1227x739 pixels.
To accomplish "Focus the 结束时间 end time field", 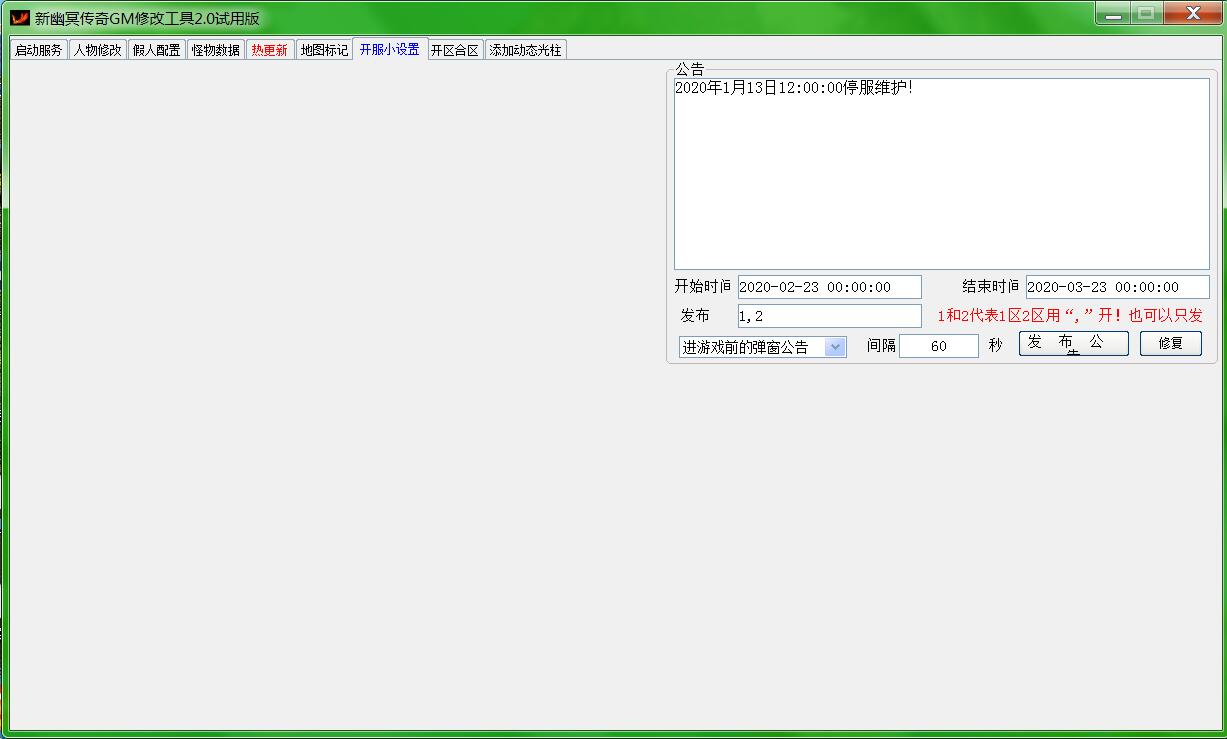I will tap(1116, 287).
